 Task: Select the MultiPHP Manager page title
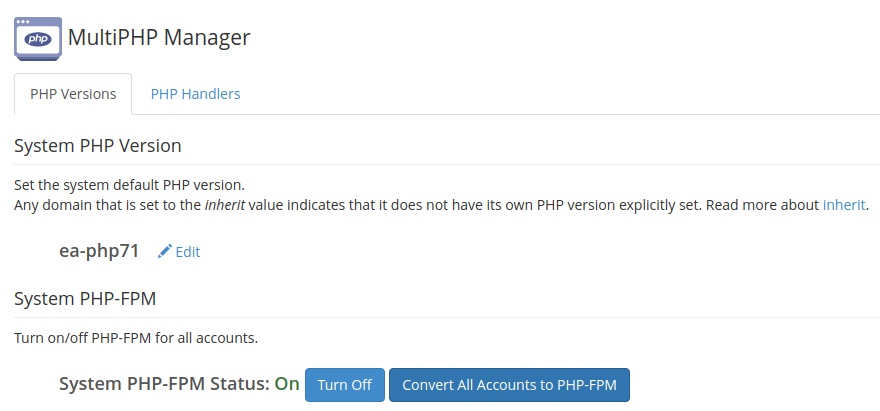click(159, 38)
